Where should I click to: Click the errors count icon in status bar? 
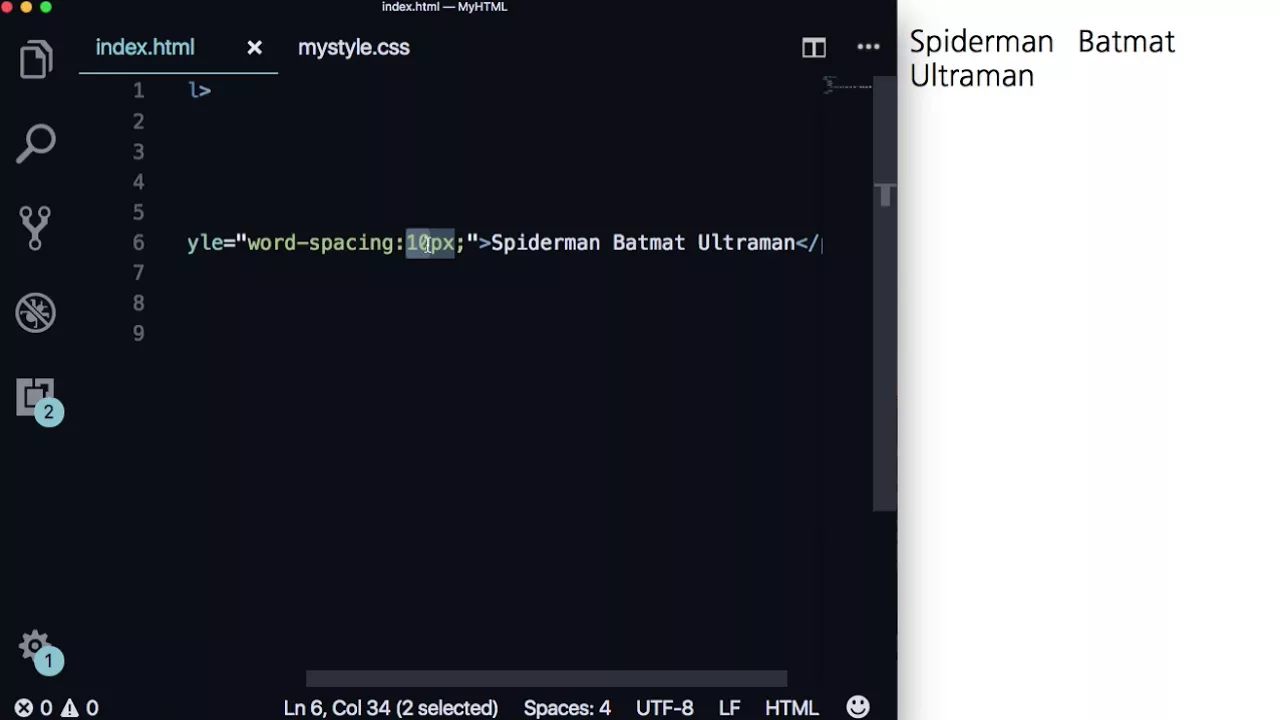(33, 708)
